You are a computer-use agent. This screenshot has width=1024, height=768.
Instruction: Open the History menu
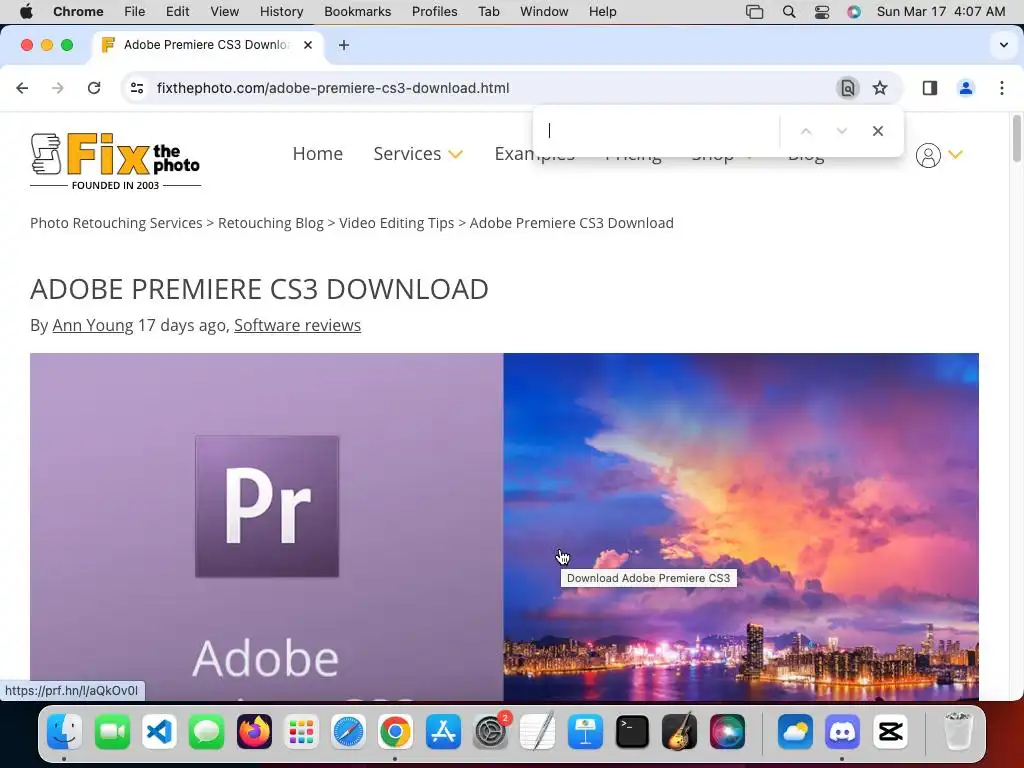(281, 12)
